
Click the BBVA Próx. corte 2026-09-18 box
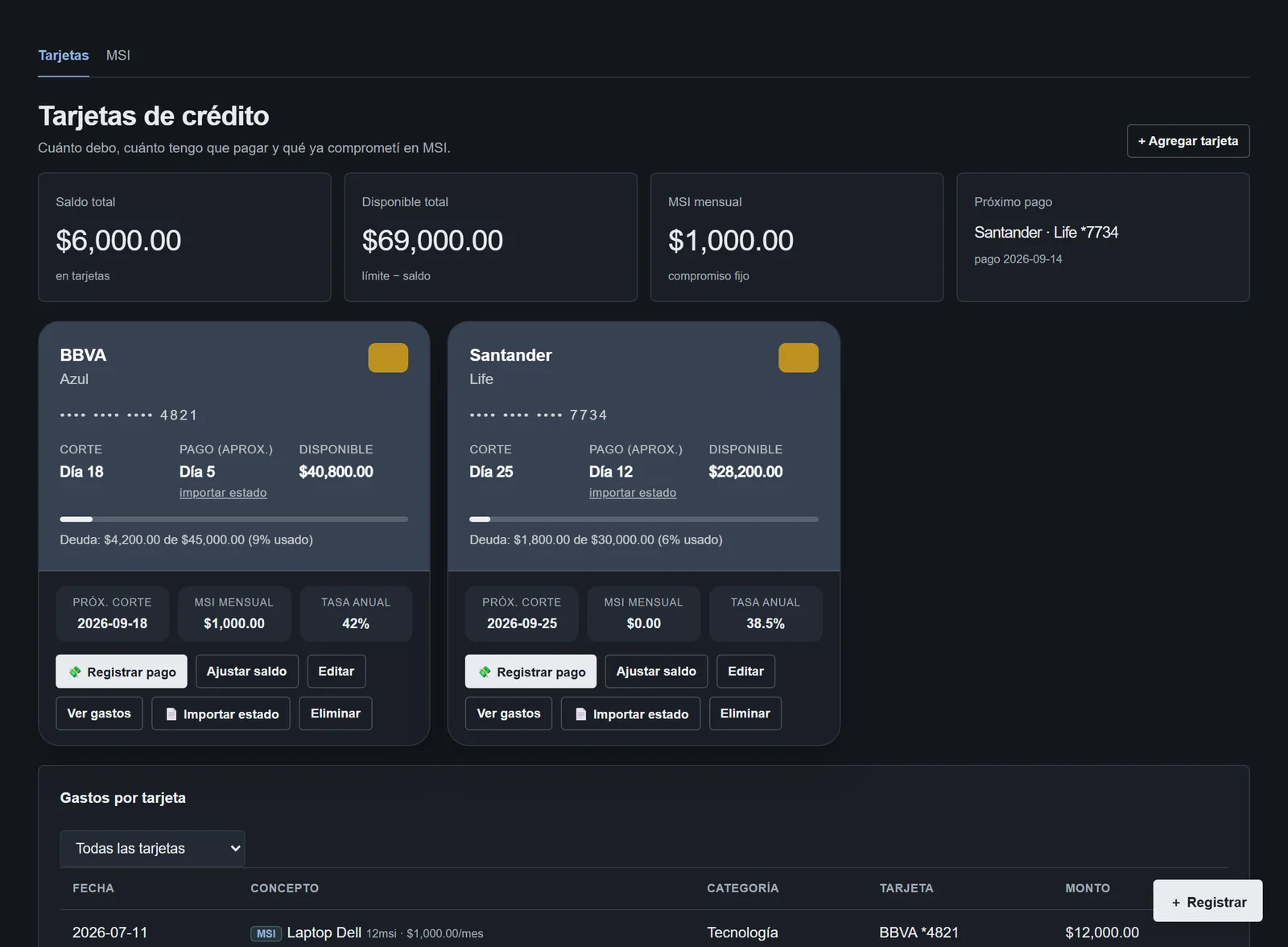point(112,614)
